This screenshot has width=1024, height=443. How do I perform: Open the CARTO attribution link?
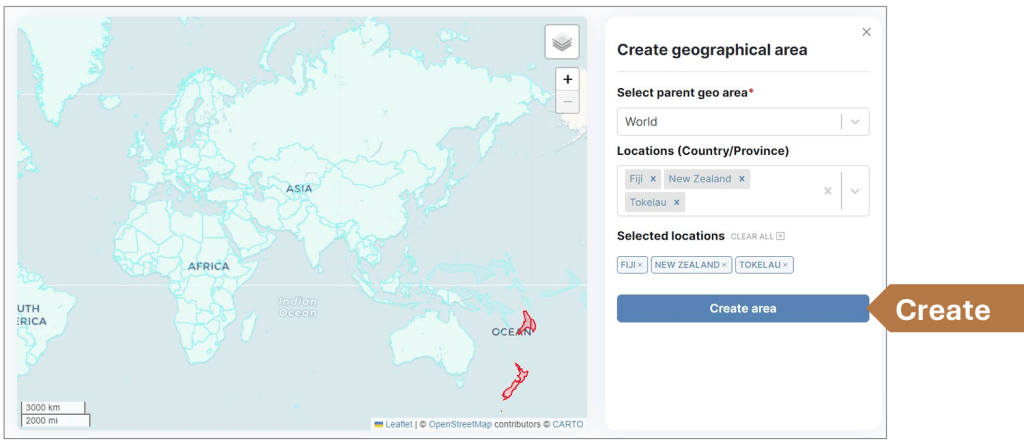point(567,424)
